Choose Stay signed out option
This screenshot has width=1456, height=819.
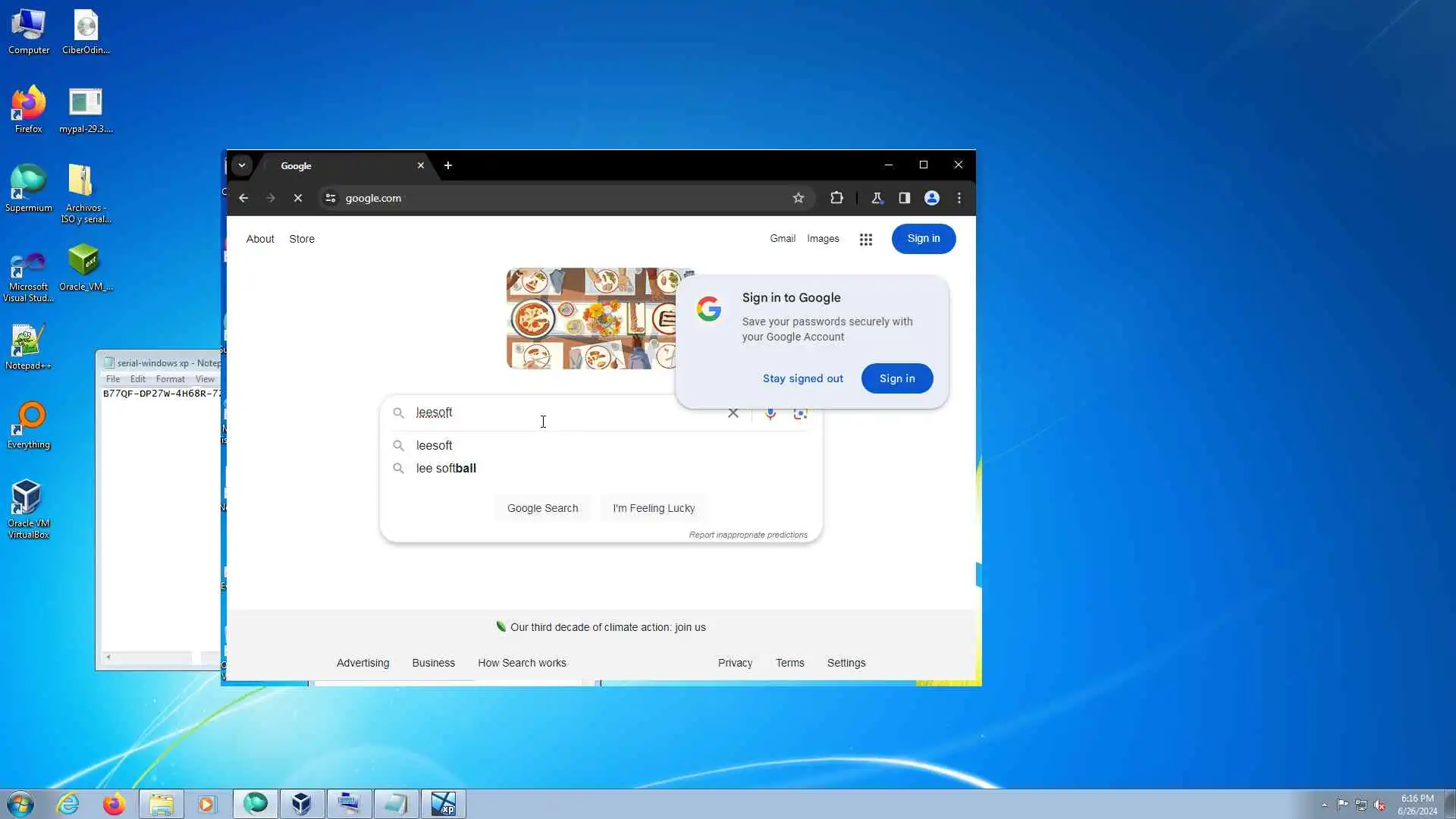[802, 378]
